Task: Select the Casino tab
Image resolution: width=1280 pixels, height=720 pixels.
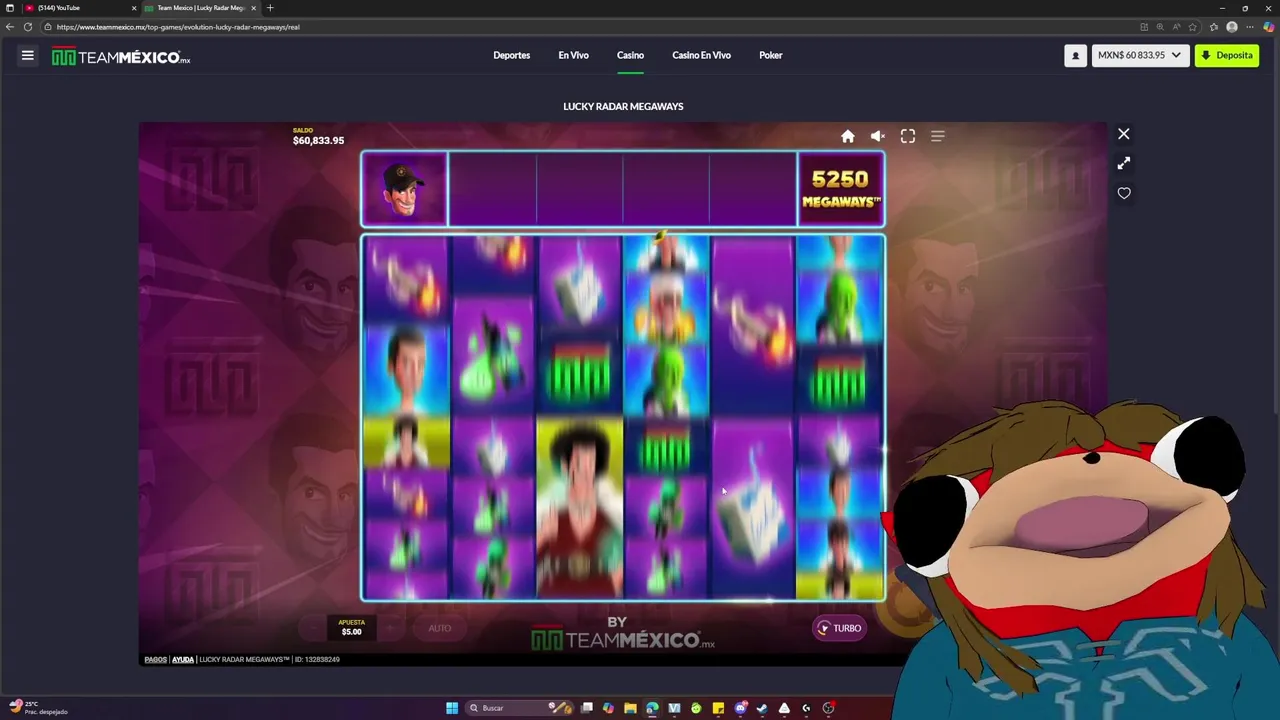Action: coord(630,55)
